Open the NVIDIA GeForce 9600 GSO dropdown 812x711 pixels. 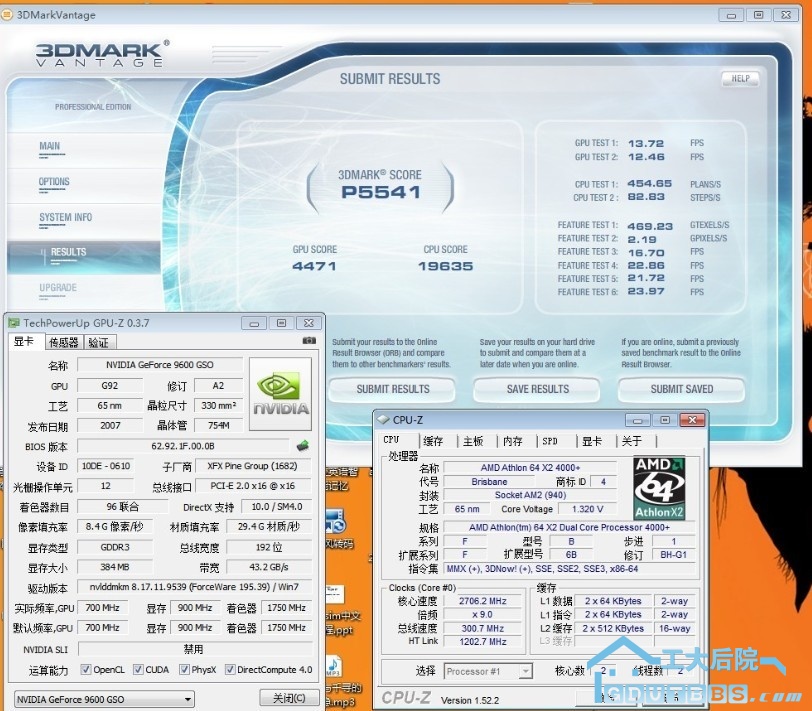coord(104,698)
